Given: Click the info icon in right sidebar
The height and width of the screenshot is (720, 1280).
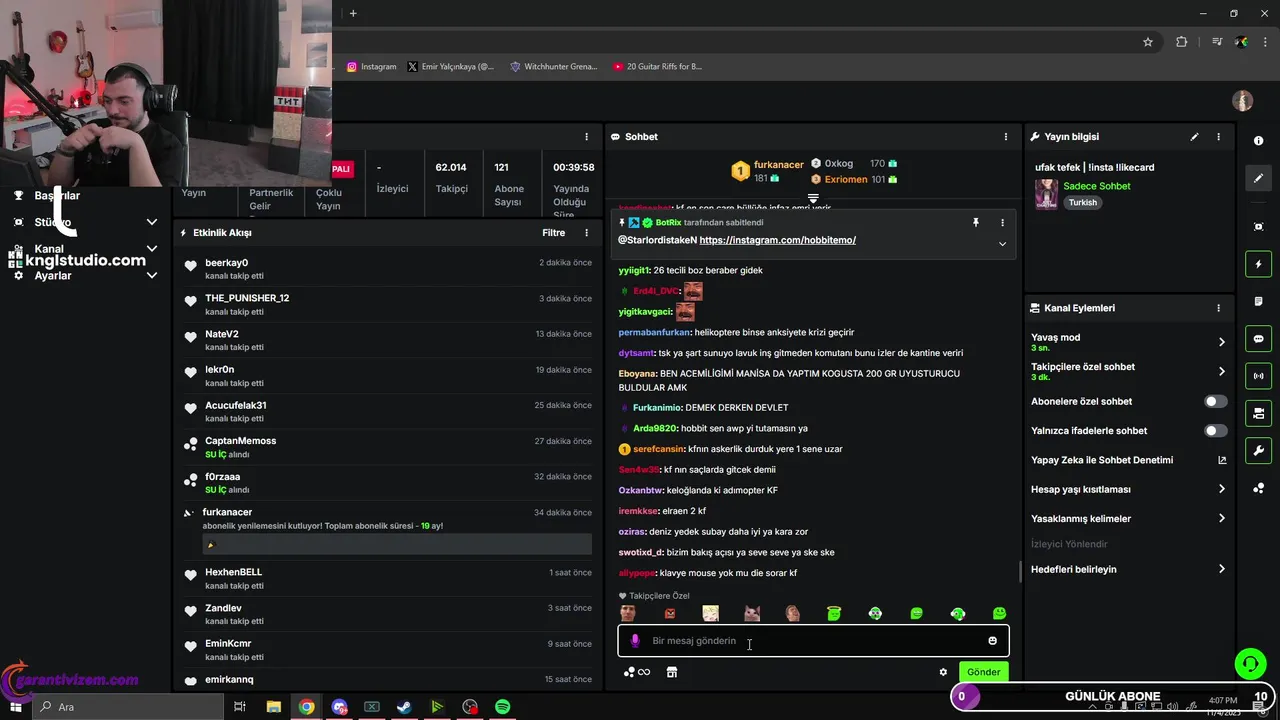Looking at the screenshot, I should 1258,141.
